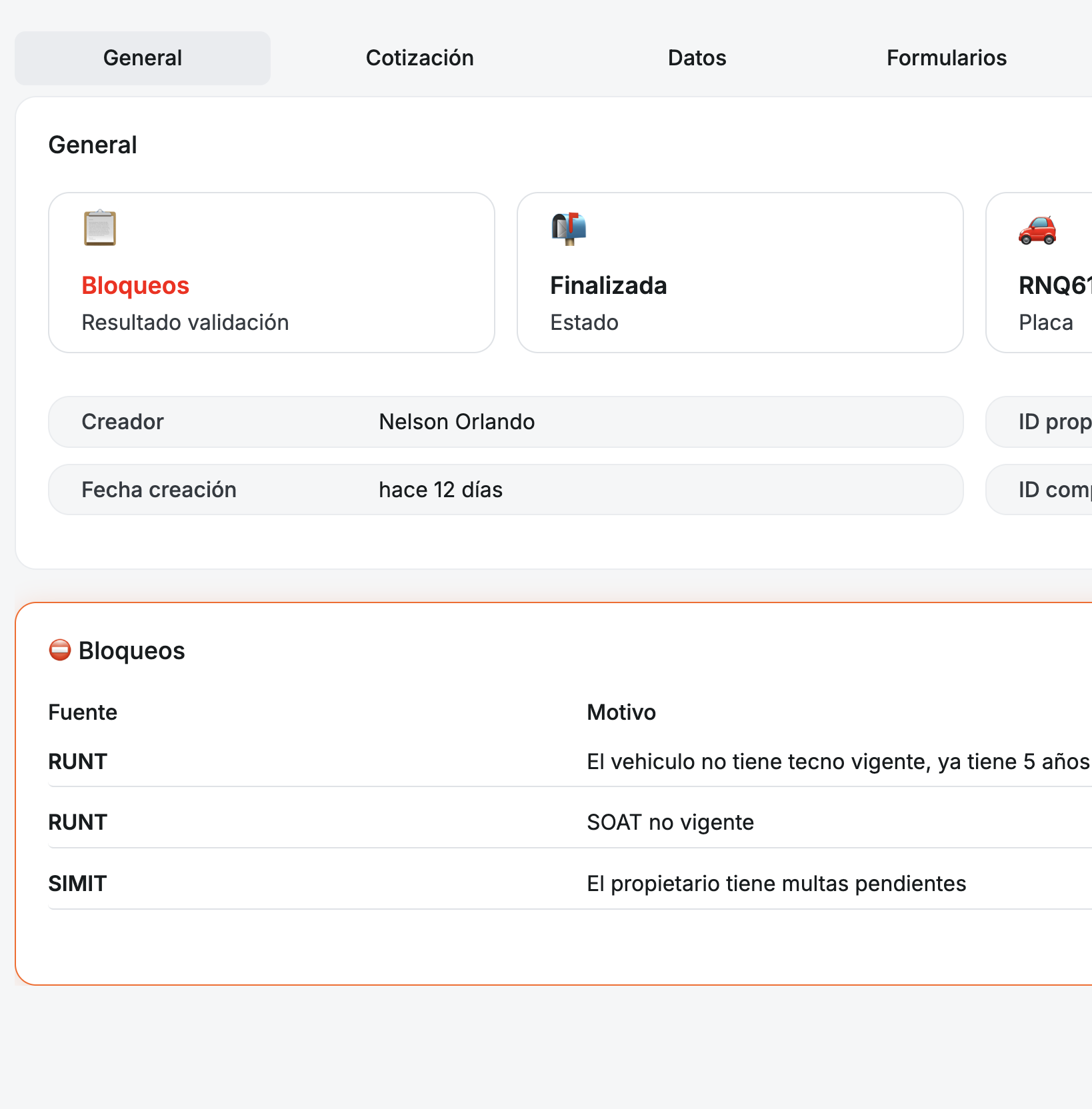Click the Finalizada status text

coord(609,285)
